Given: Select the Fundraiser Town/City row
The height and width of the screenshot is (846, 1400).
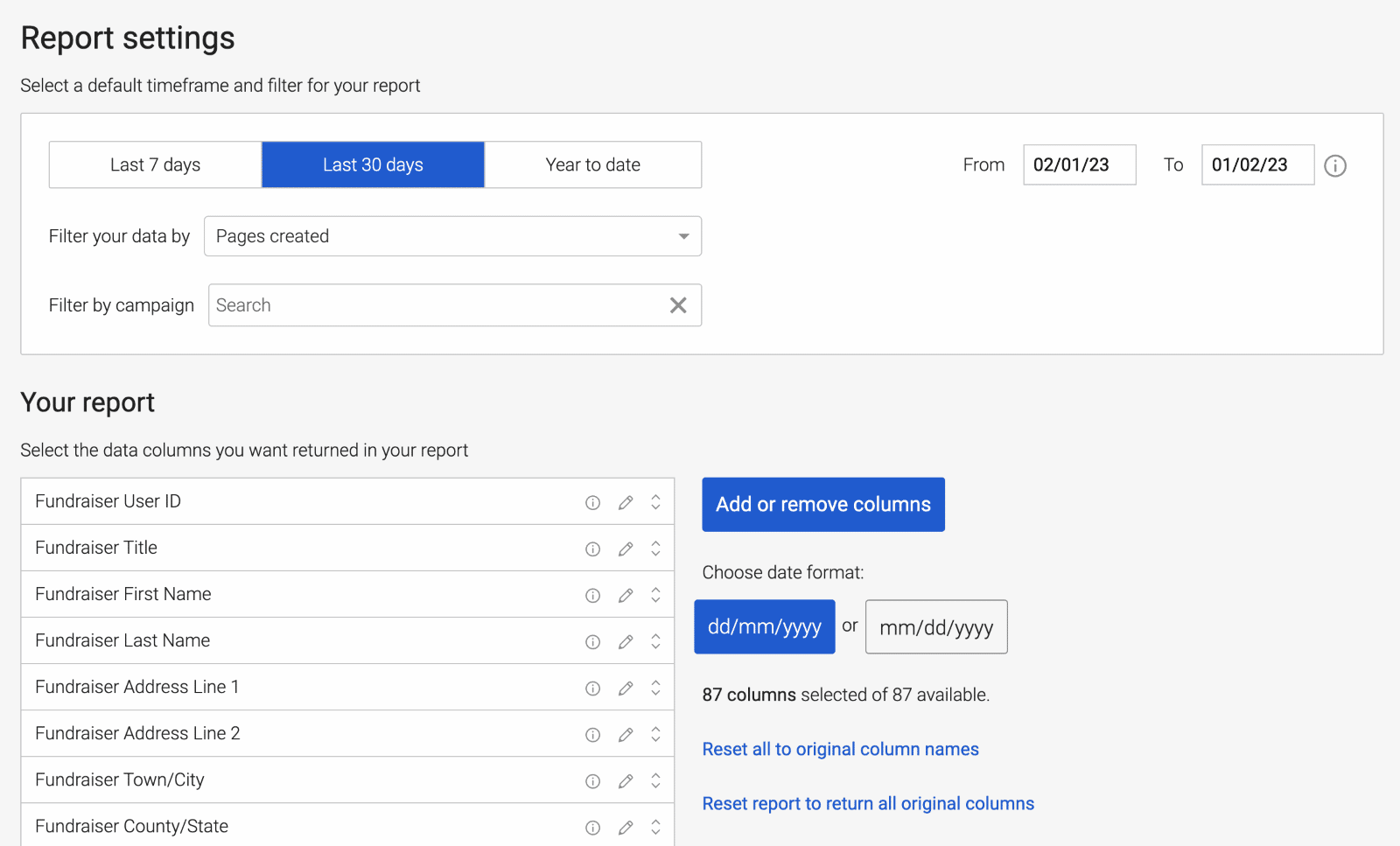Looking at the screenshot, I should point(347,780).
